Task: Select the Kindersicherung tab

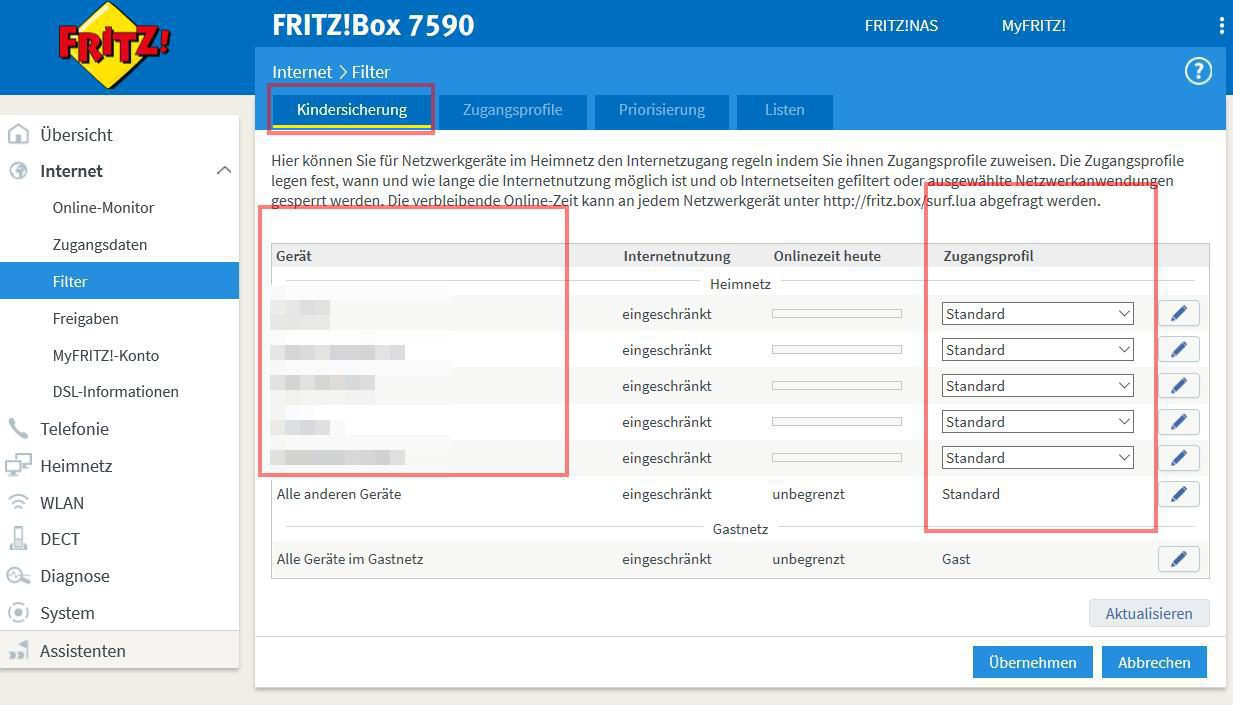Action: pyautogui.click(x=352, y=110)
